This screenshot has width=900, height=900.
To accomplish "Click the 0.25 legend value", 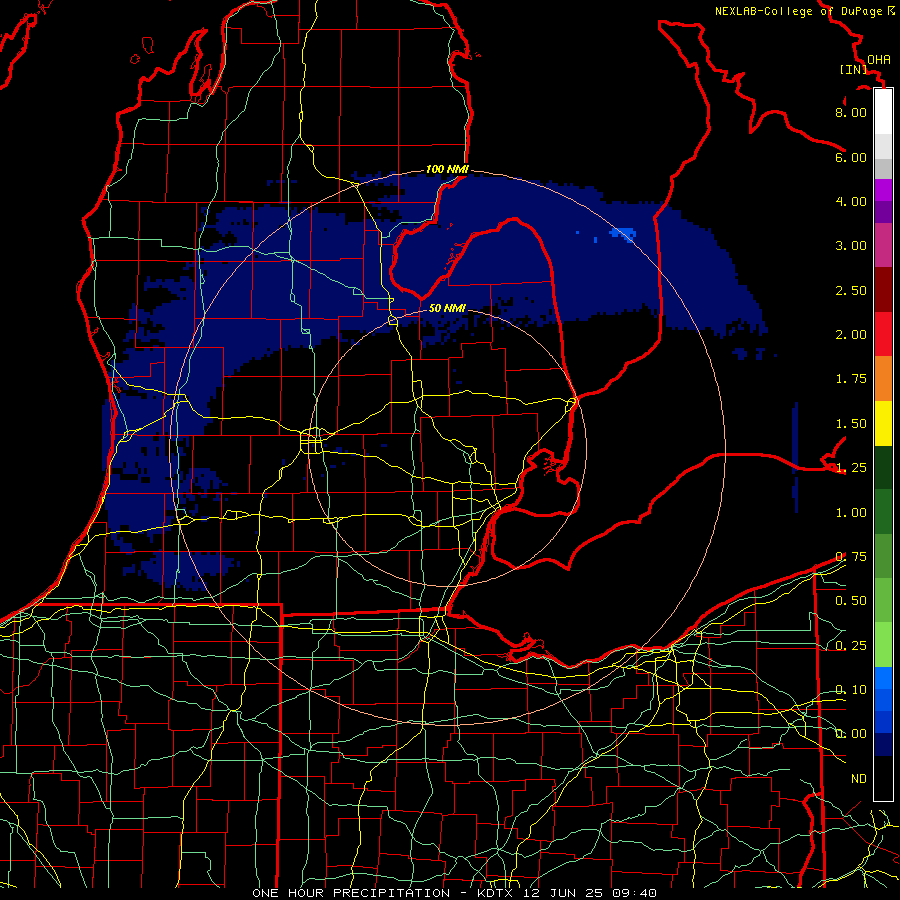I will pyautogui.click(x=851, y=646).
